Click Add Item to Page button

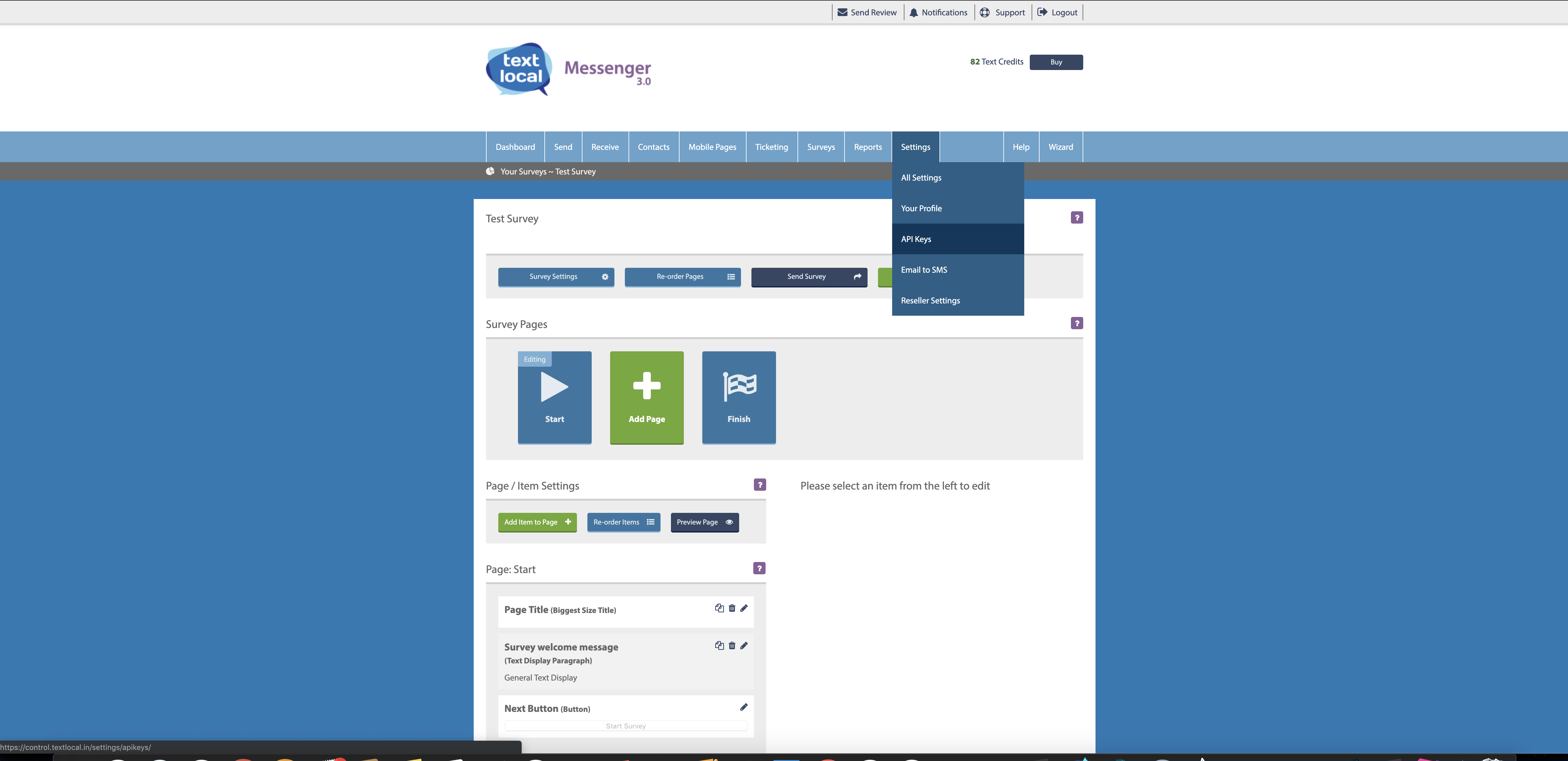coord(537,523)
